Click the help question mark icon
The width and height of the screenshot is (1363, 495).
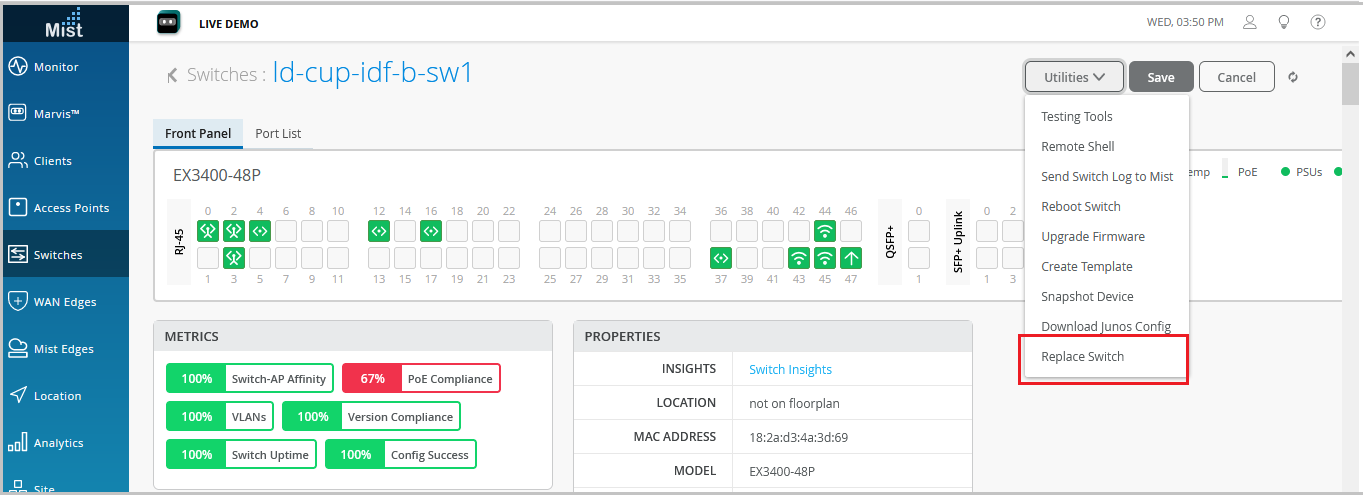[1318, 22]
